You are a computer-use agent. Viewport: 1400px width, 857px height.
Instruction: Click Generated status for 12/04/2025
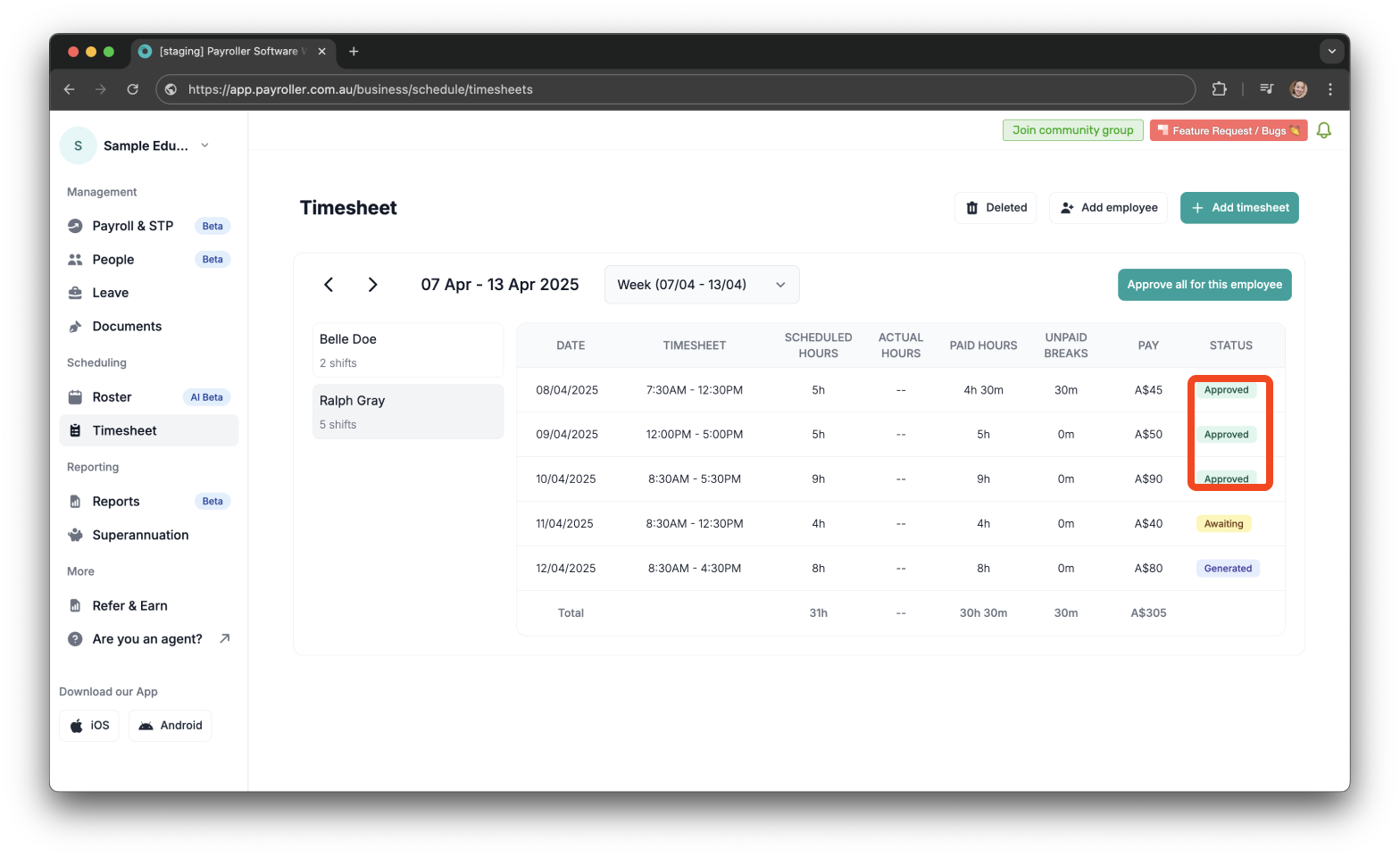tap(1228, 569)
